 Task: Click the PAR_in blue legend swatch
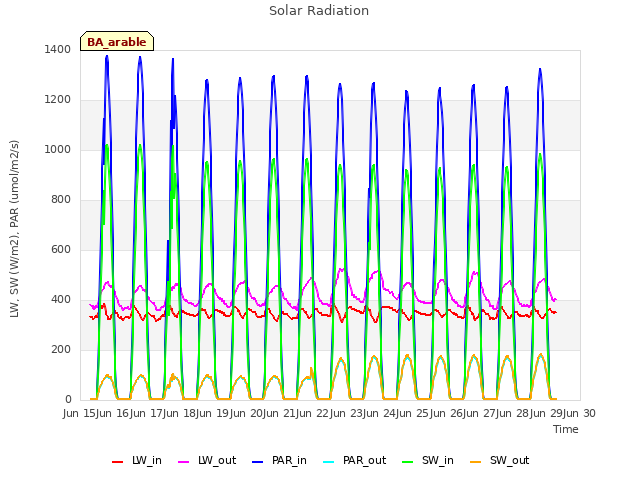pyautogui.click(x=258, y=462)
